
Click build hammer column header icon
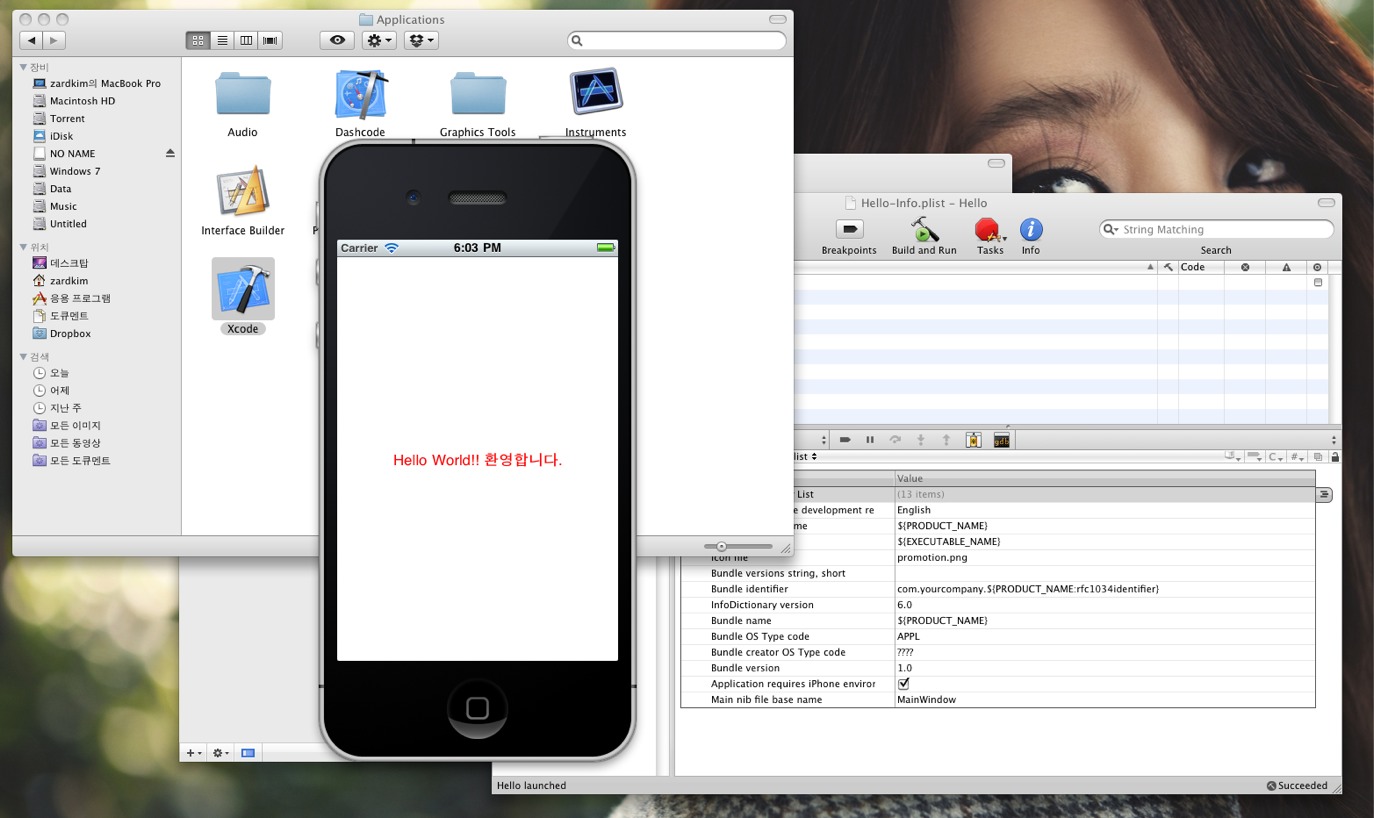coord(1168,267)
